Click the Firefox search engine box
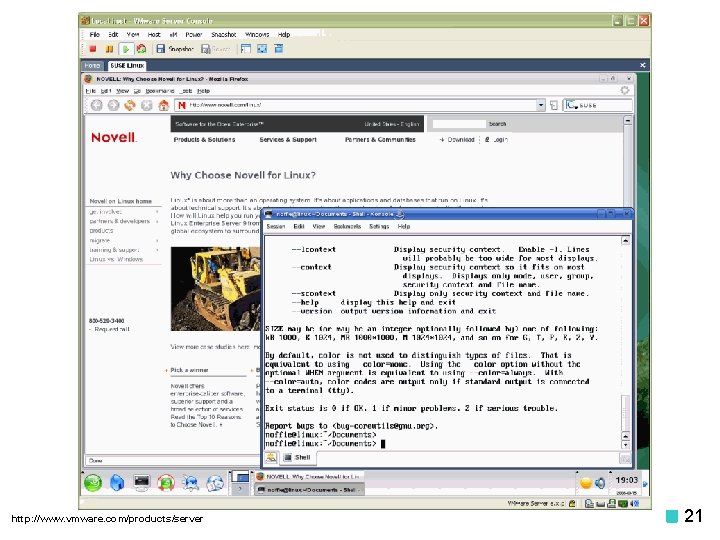This screenshot has width=720, height=540. click(598, 105)
